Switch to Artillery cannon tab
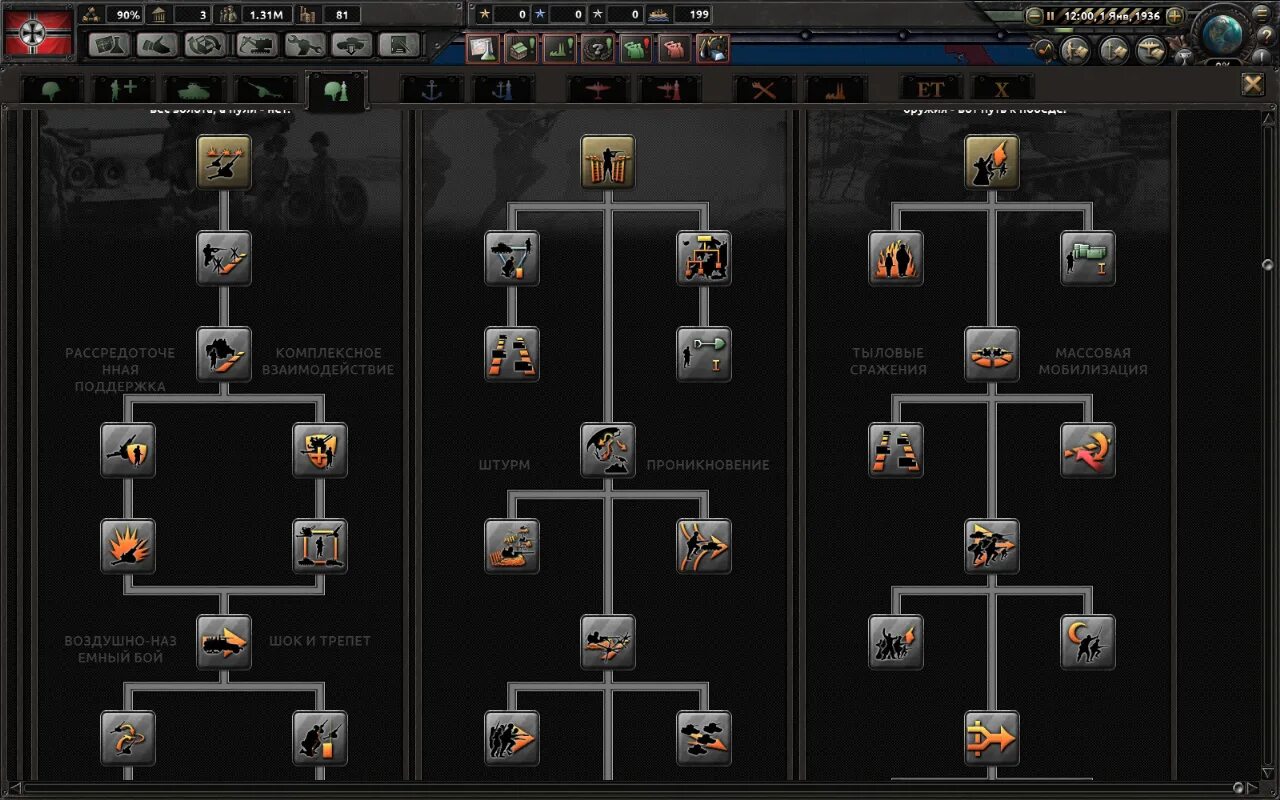The image size is (1280, 800). [265, 89]
